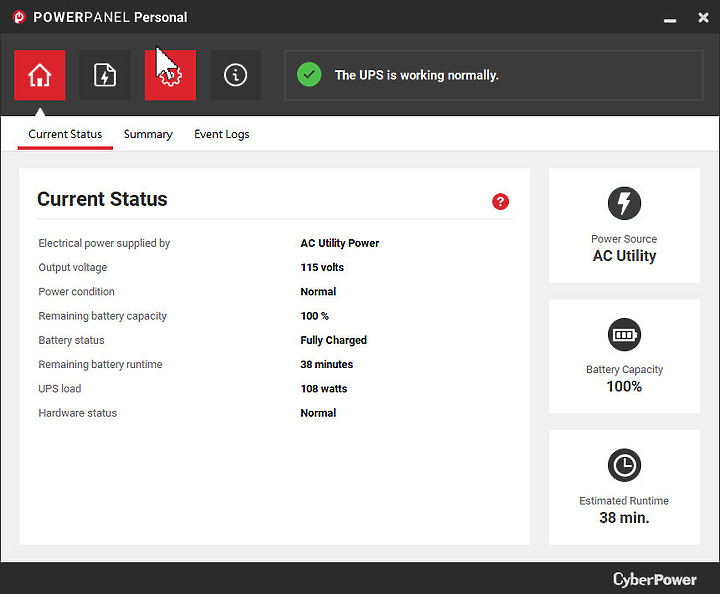Click 'Remaining battery capacity' label
The width and height of the screenshot is (720, 594).
click(x=102, y=316)
